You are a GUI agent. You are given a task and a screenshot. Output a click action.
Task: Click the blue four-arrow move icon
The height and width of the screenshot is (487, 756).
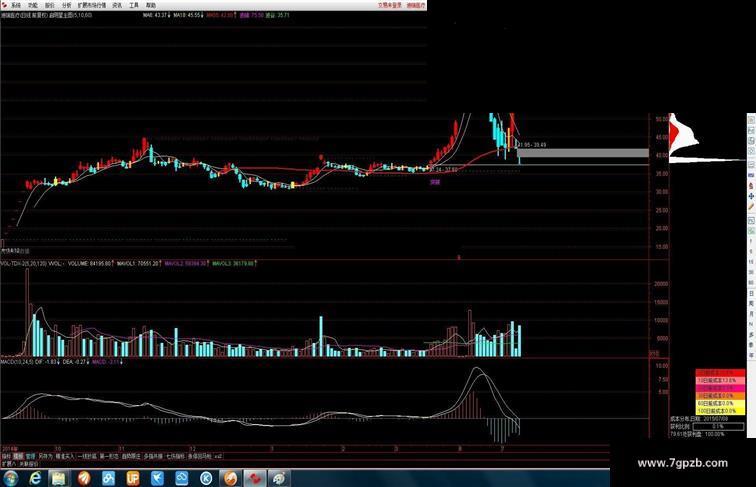[751, 196]
